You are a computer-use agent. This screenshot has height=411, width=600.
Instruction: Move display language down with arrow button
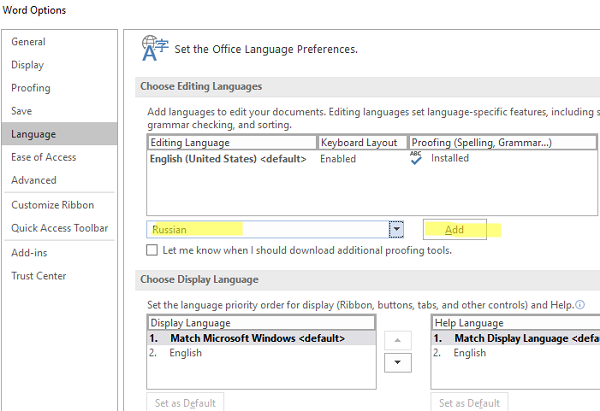point(398,362)
